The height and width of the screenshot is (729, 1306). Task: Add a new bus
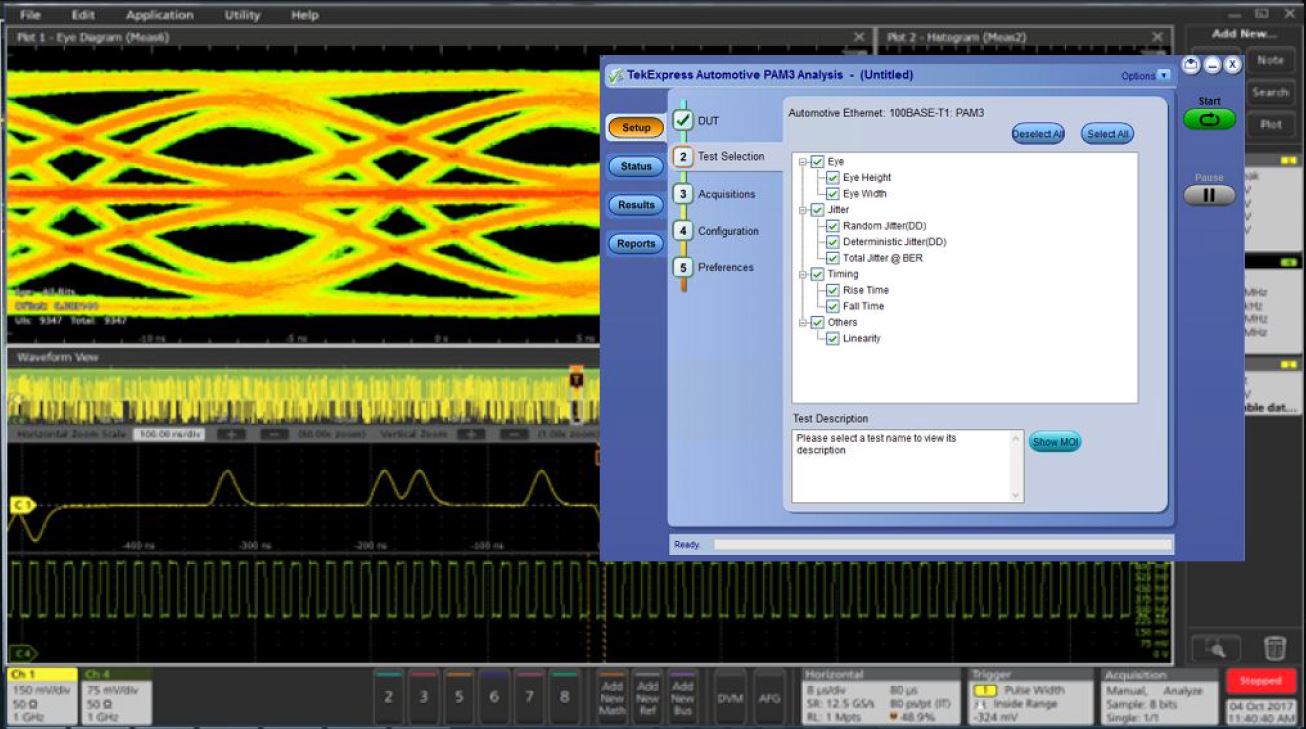(x=682, y=698)
